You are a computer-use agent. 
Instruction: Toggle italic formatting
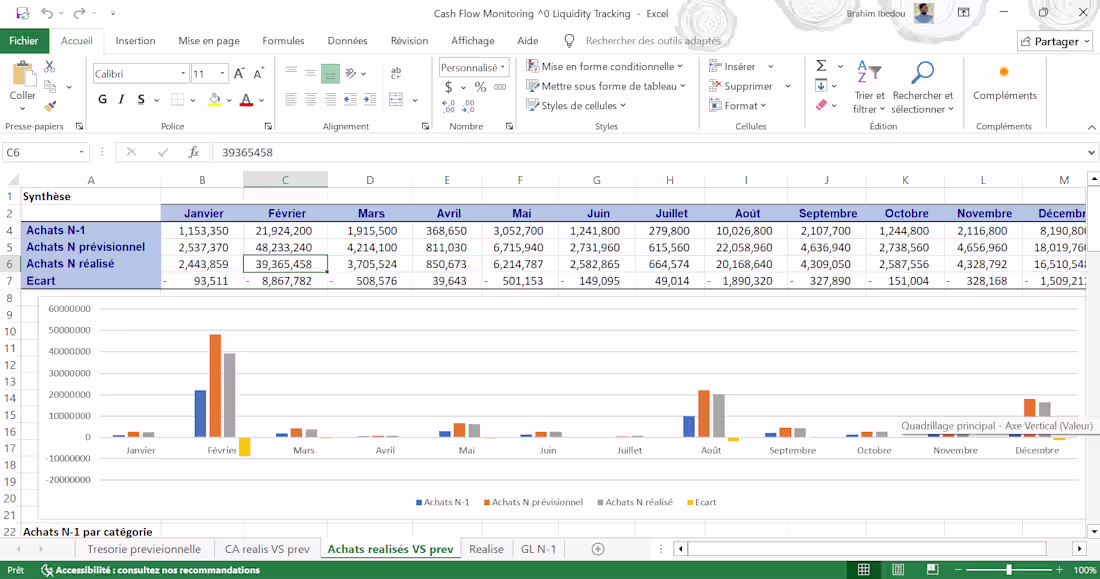pyautogui.click(x=122, y=98)
